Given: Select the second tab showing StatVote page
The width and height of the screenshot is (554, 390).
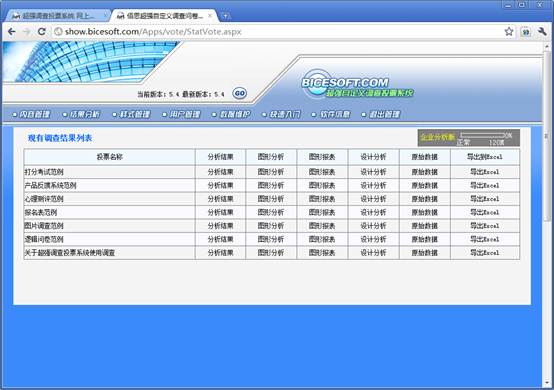Looking at the screenshot, I should (164, 16).
